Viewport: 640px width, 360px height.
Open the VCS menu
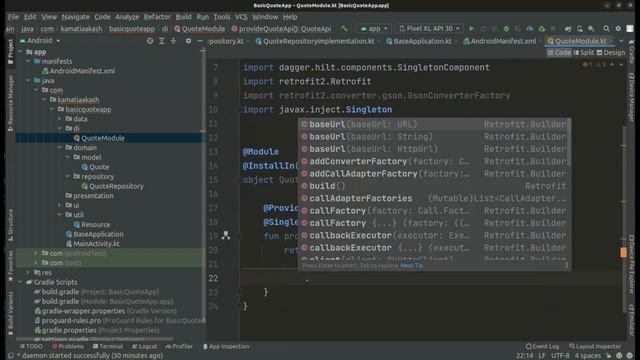241,17
